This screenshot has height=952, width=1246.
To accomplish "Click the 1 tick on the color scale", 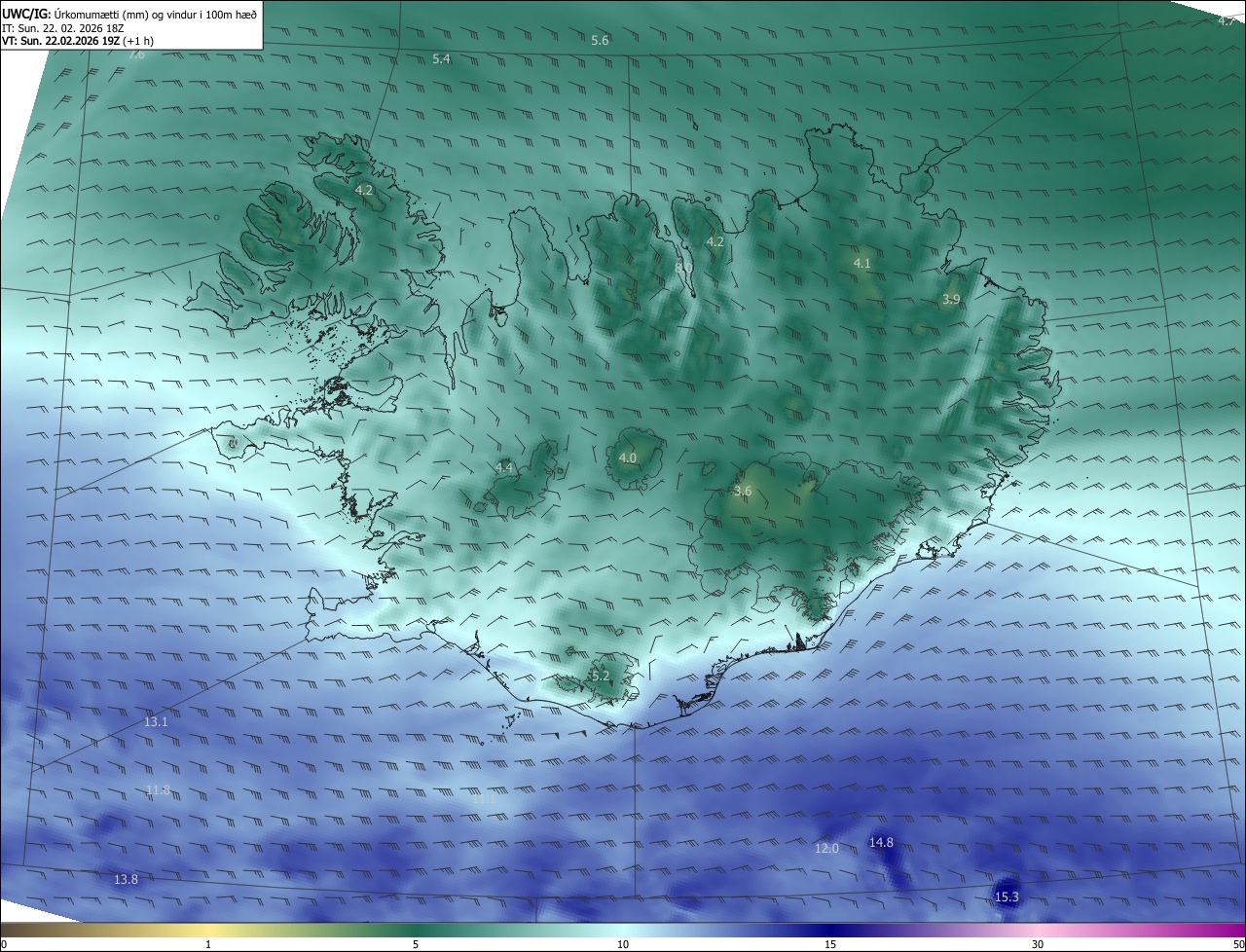I will pyautogui.click(x=208, y=944).
